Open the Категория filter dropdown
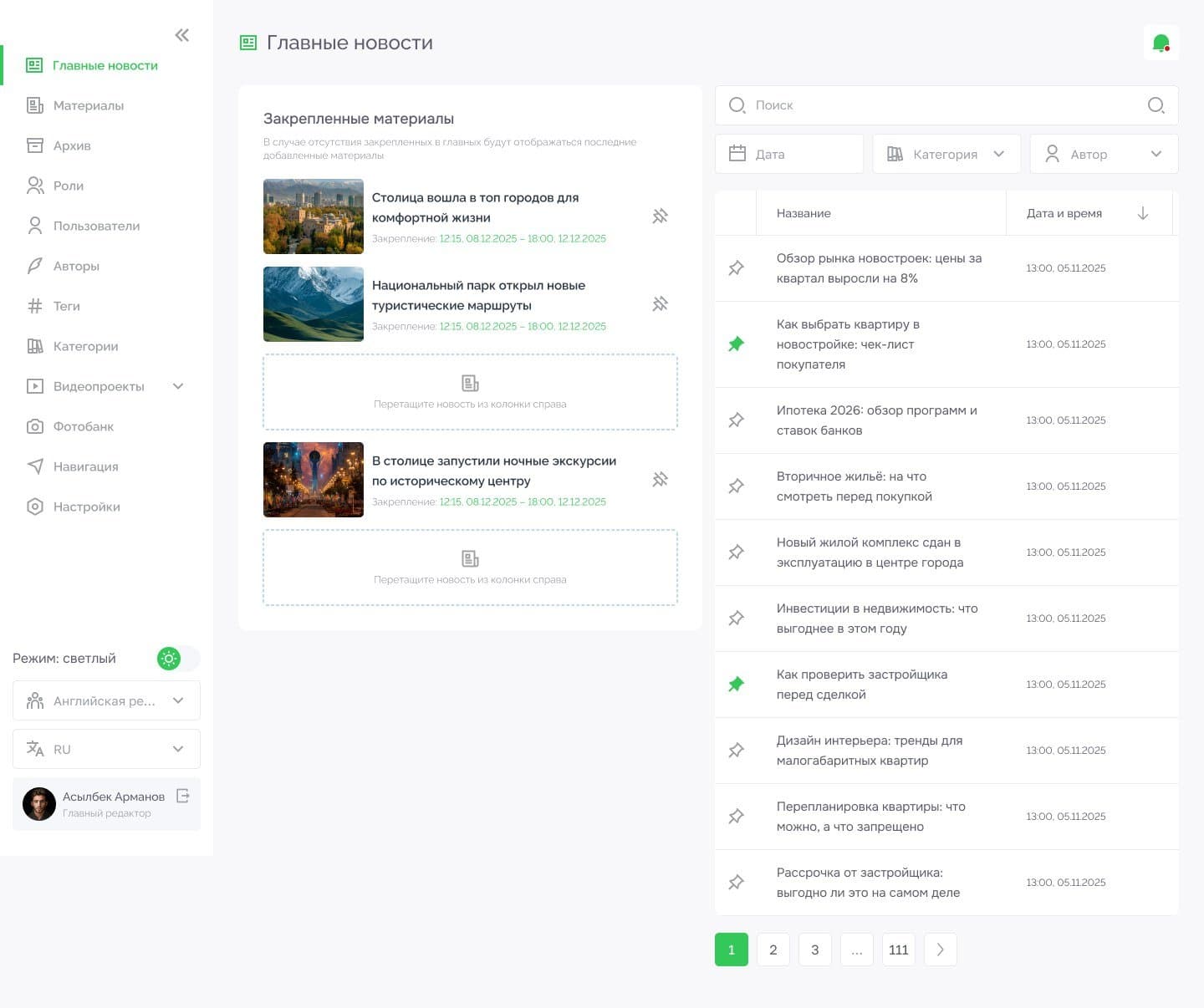 (x=946, y=154)
